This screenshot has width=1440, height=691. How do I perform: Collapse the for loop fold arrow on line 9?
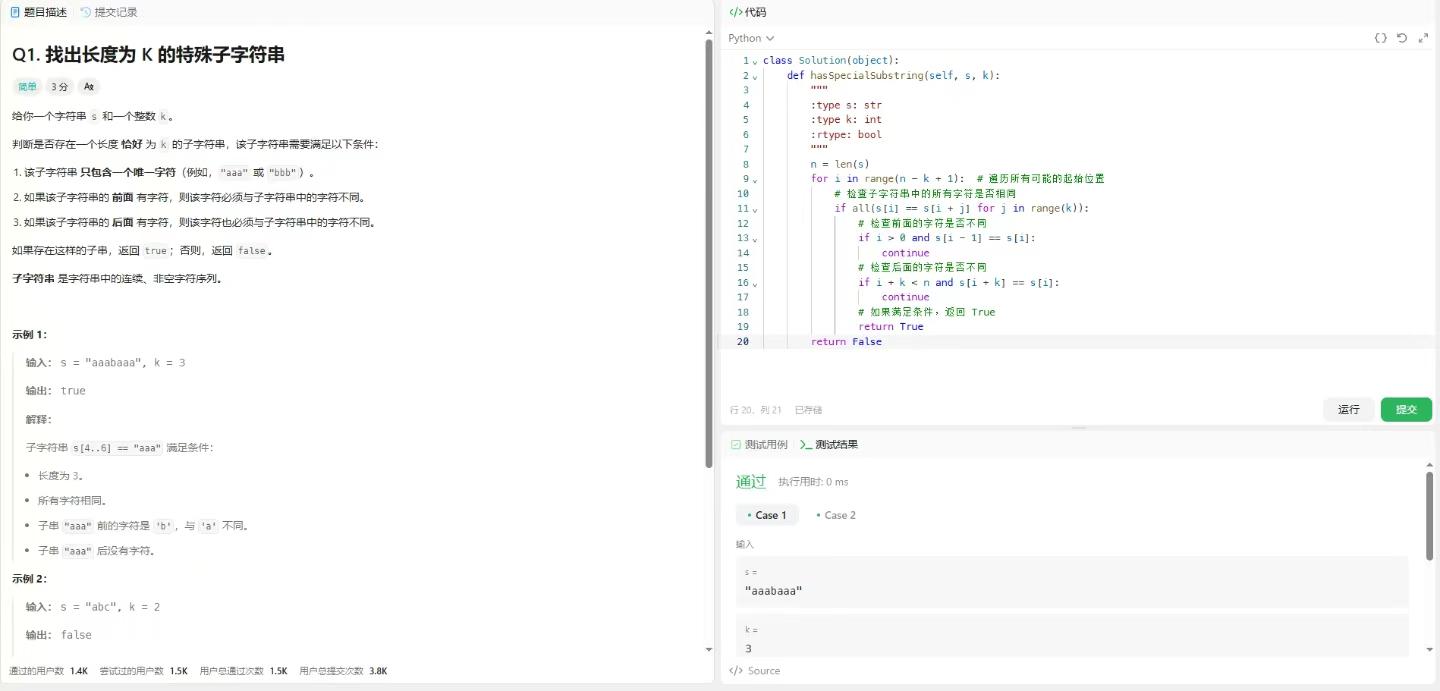point(755,180)
